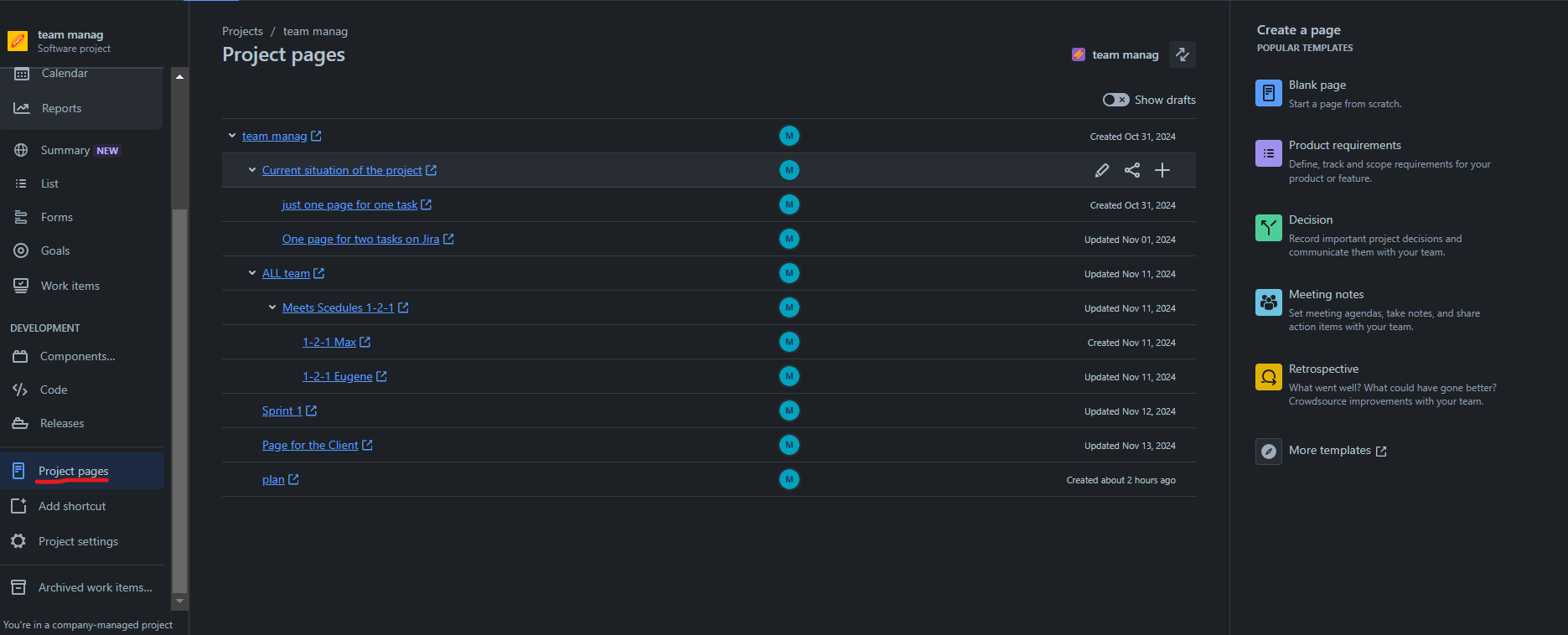
Task: Add child page with the plus icon
Action: (x=1162, y=170)
